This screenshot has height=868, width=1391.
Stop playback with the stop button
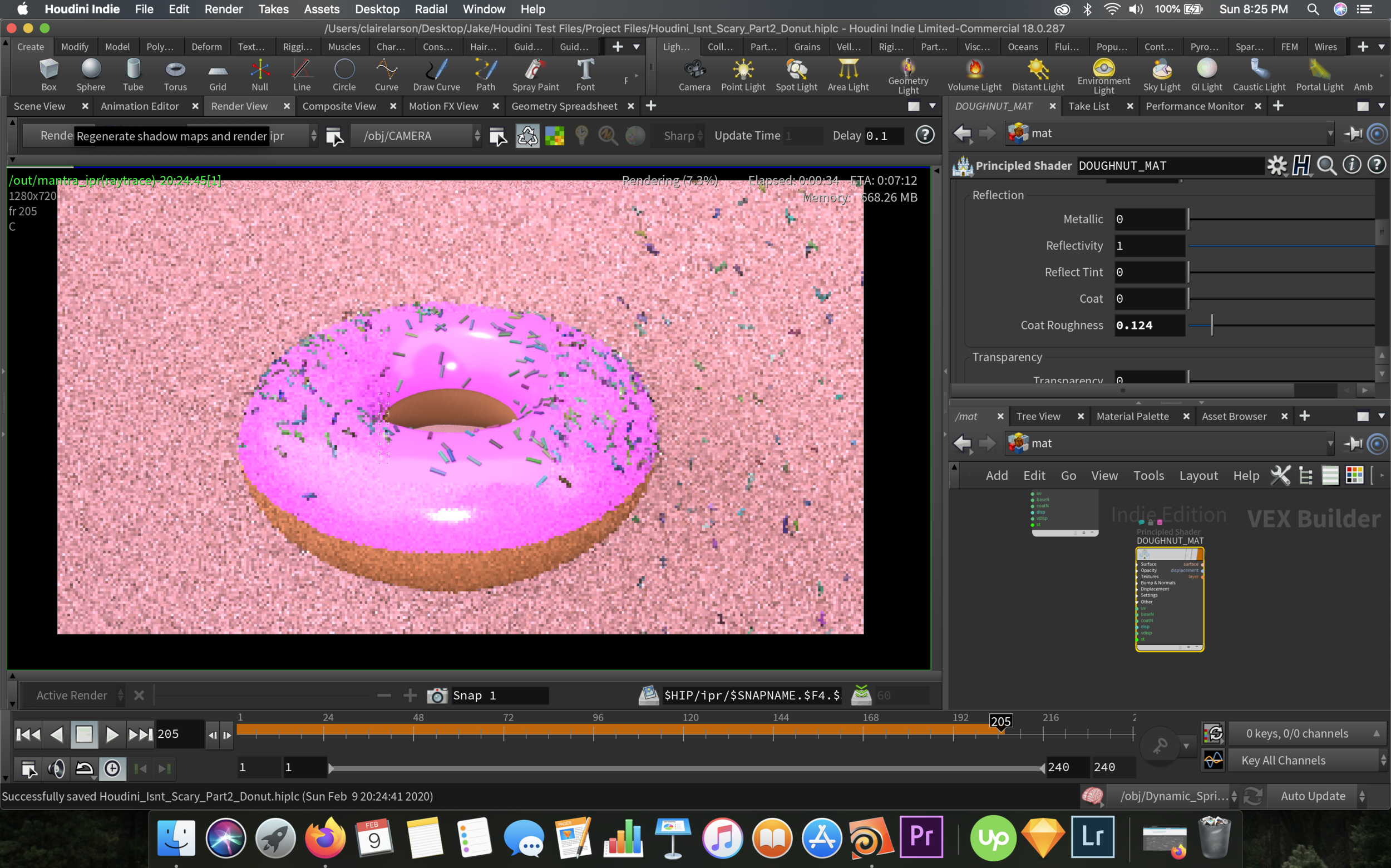pyautogui.click(x=84, y=734)
